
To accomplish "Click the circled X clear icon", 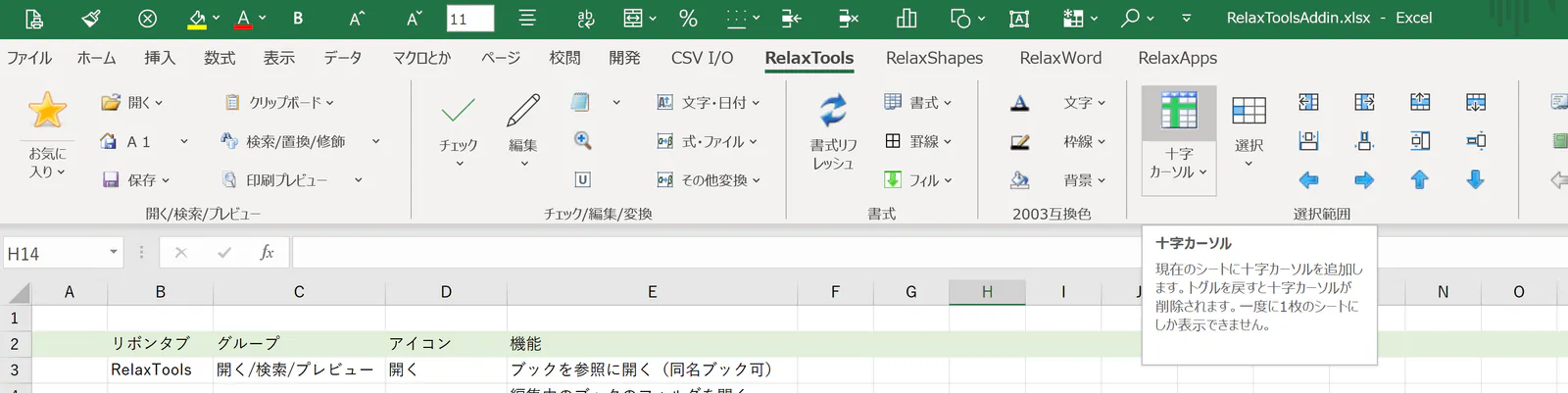I will 147,18.
